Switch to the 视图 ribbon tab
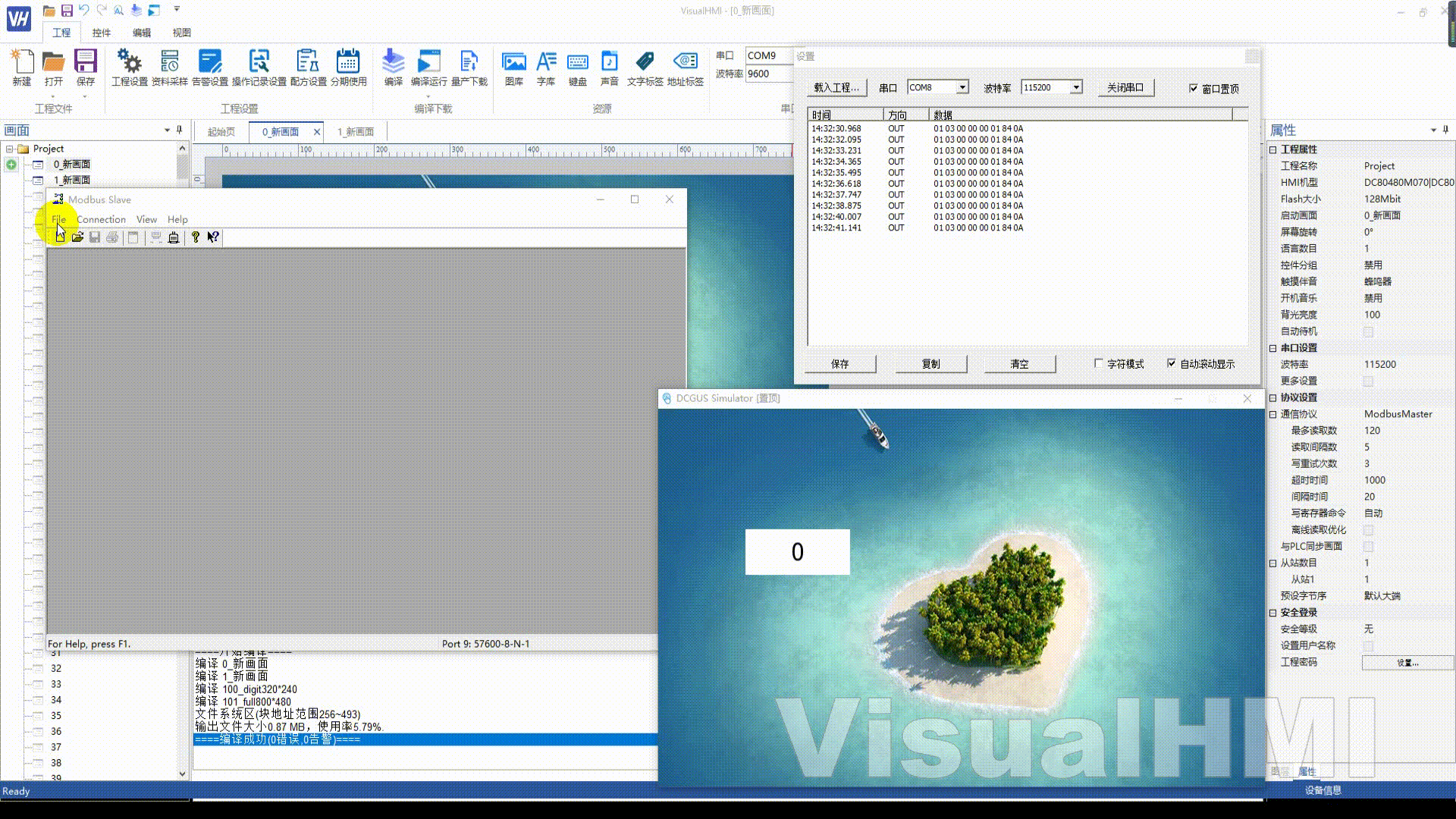Image resolution: width=1456 pixels, height=819 pixels. click(181, 33)
